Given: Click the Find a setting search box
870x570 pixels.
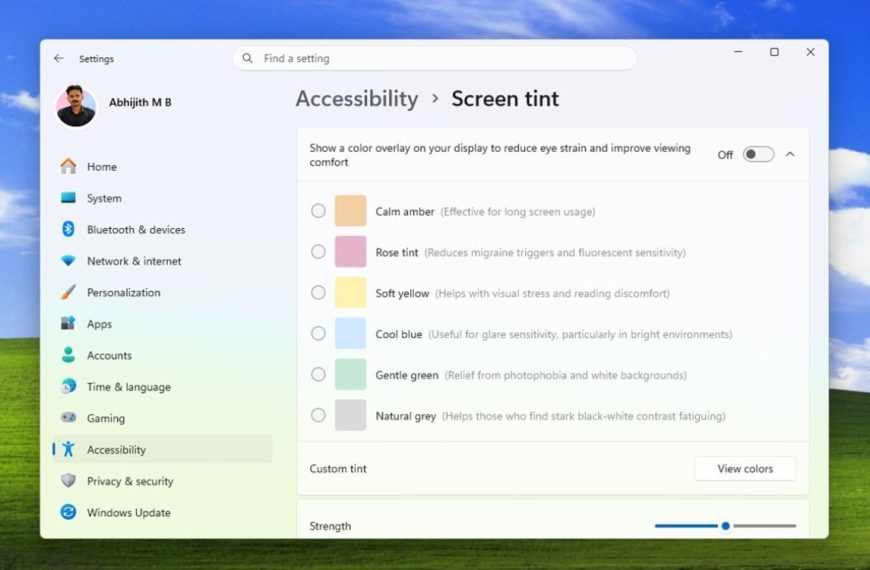Looking at the screenshot, I should click(x=434, y=58).
